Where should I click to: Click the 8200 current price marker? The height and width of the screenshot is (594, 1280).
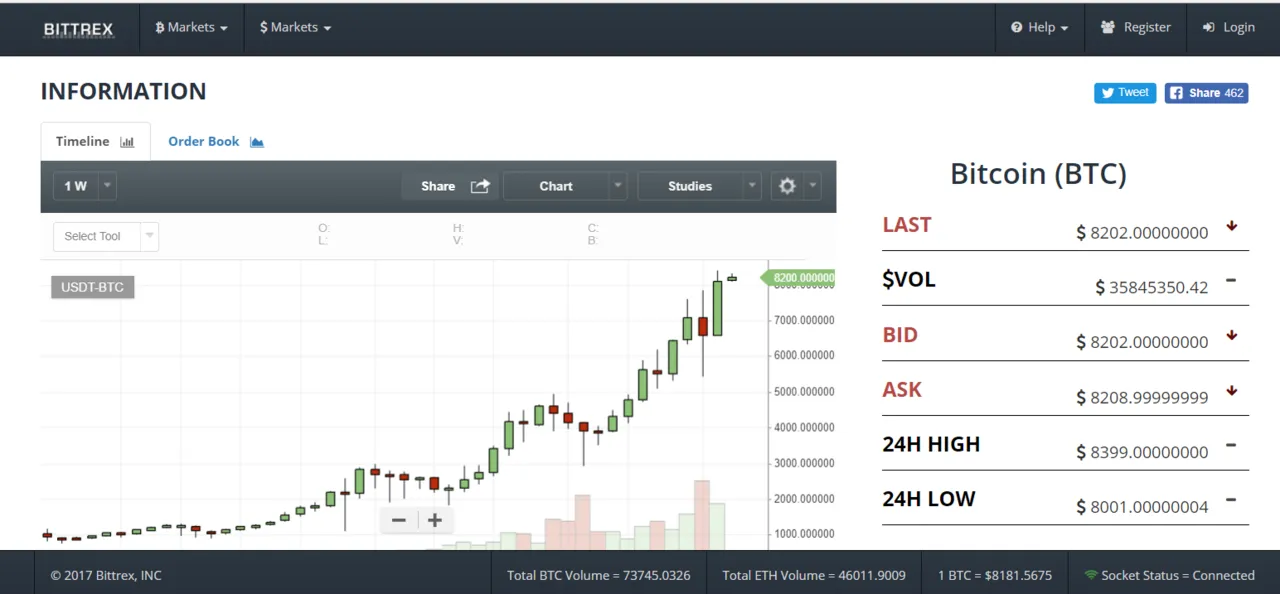(799, 278)
